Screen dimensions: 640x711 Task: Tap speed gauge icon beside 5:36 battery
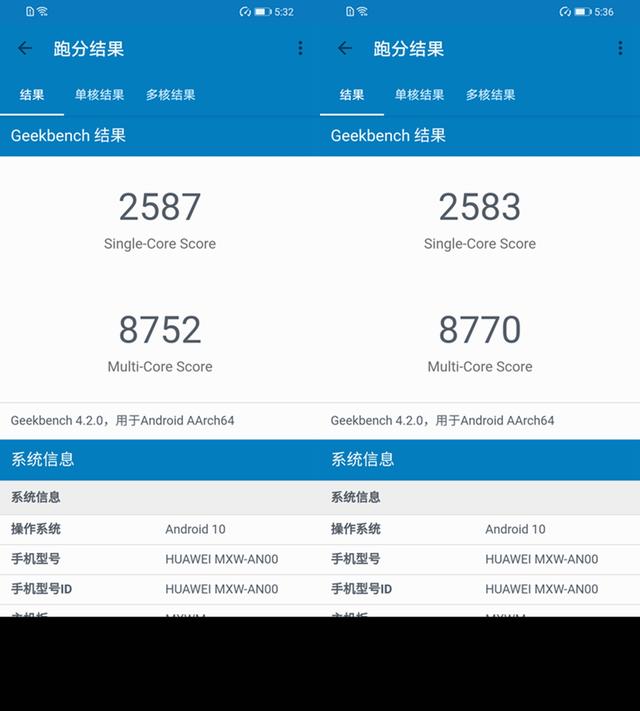(565, 12)
